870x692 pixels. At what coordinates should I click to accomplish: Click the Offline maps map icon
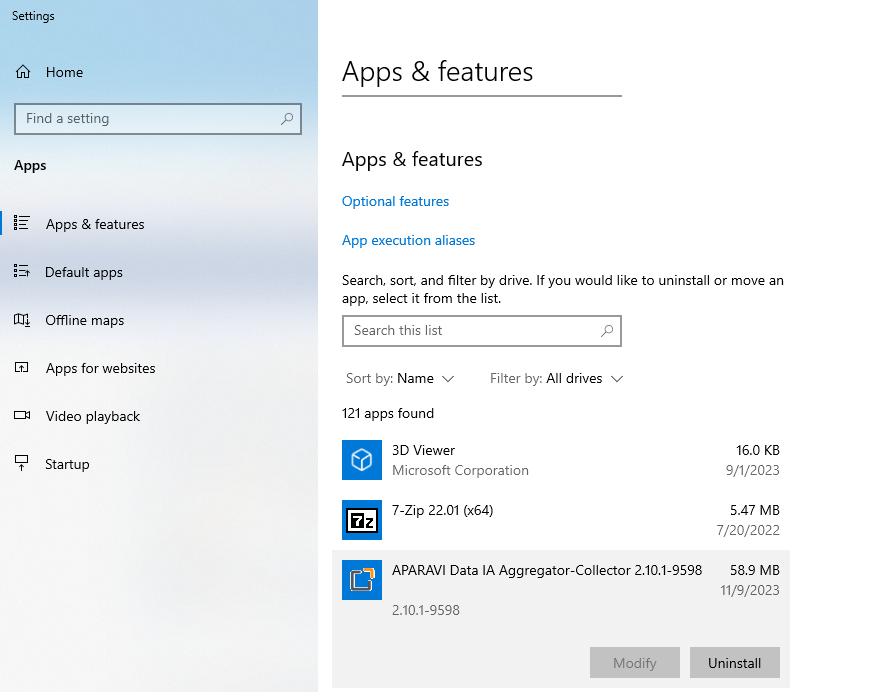pyautogui.click(x=22, y=320)
